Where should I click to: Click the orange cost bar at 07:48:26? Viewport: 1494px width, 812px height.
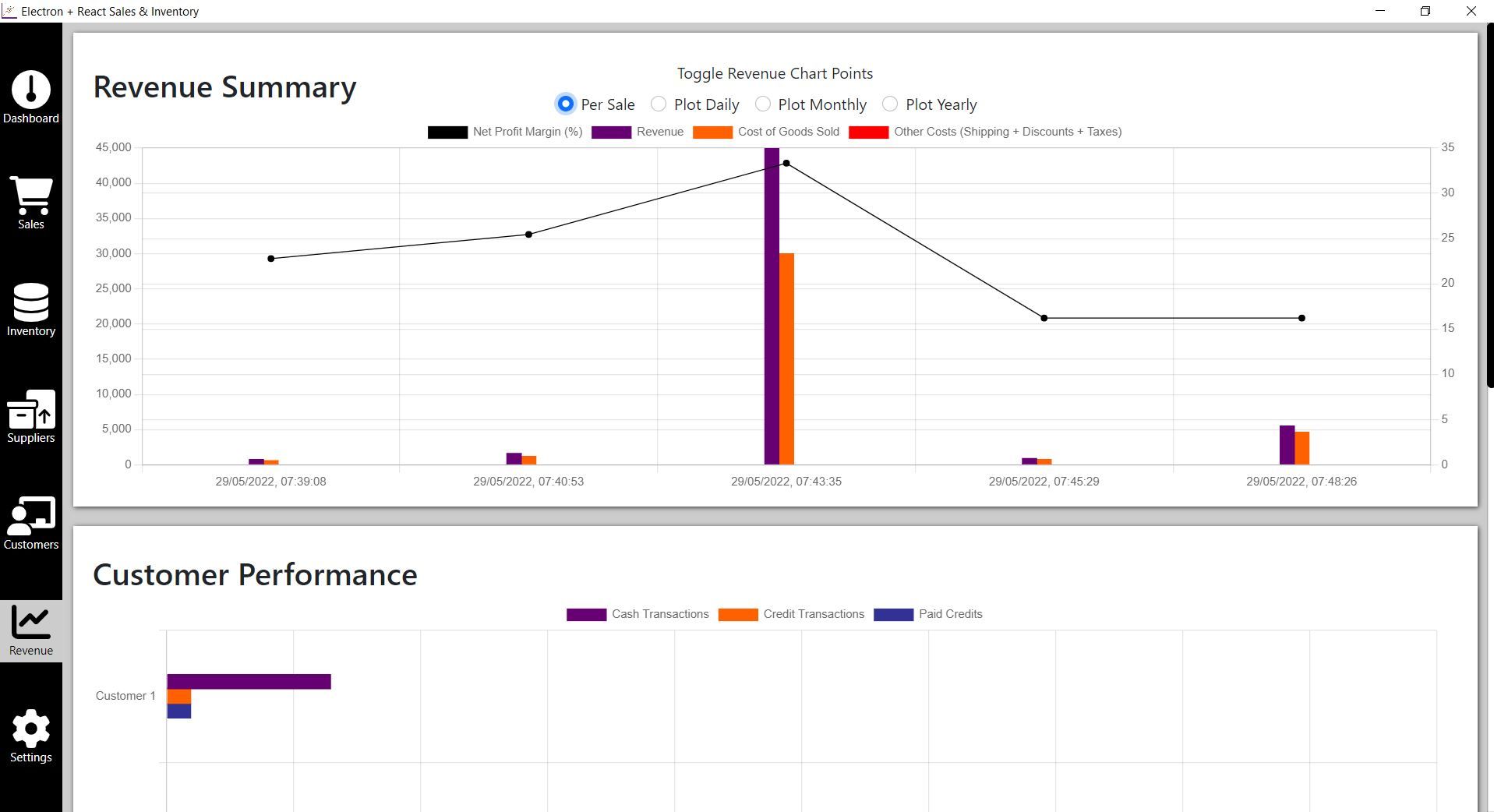click(x=1302, y=448)
